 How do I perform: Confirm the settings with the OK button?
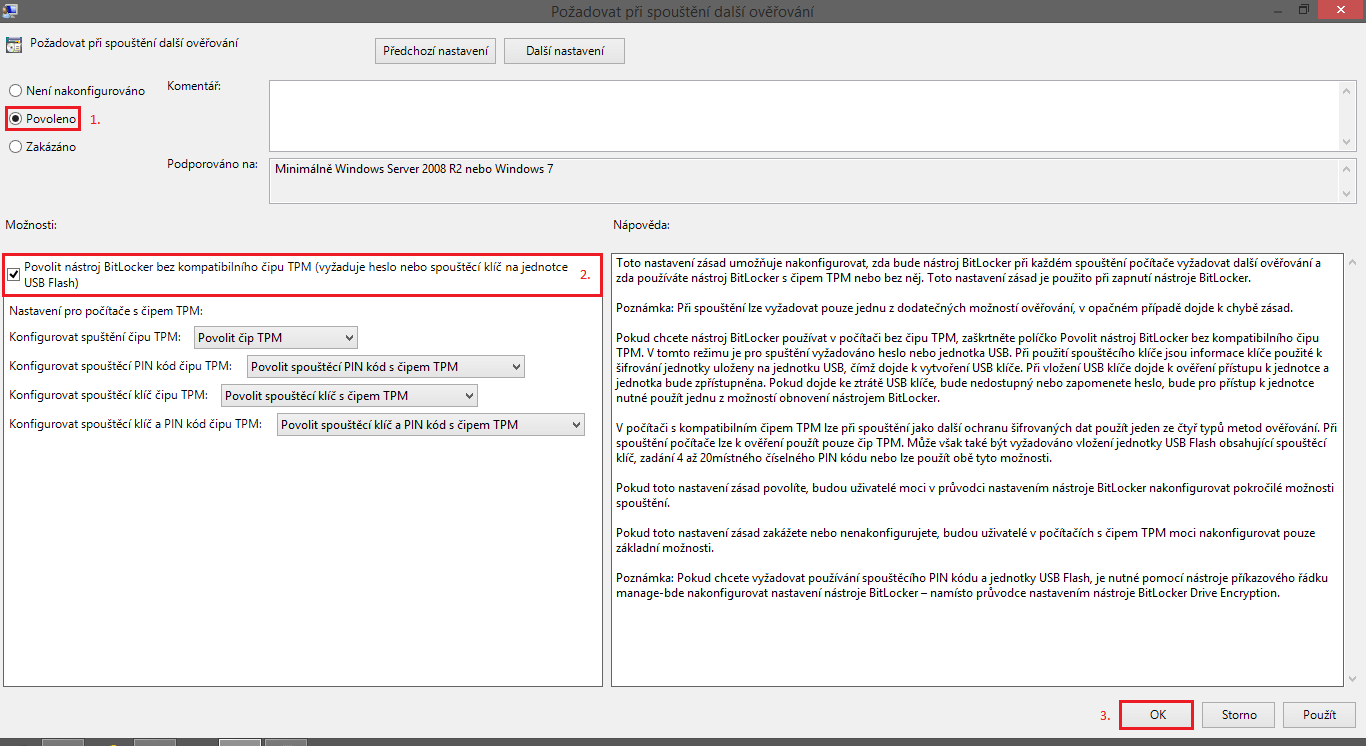tap(1155, 714)
